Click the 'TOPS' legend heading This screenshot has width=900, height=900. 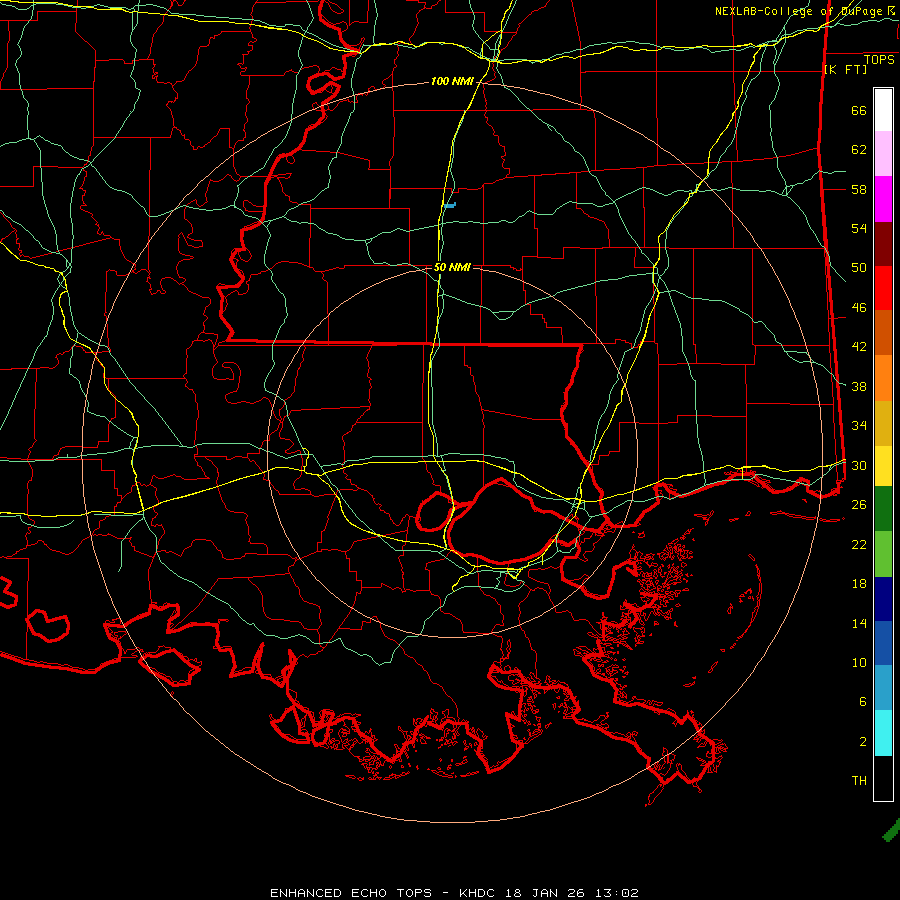tap(879, 60)
